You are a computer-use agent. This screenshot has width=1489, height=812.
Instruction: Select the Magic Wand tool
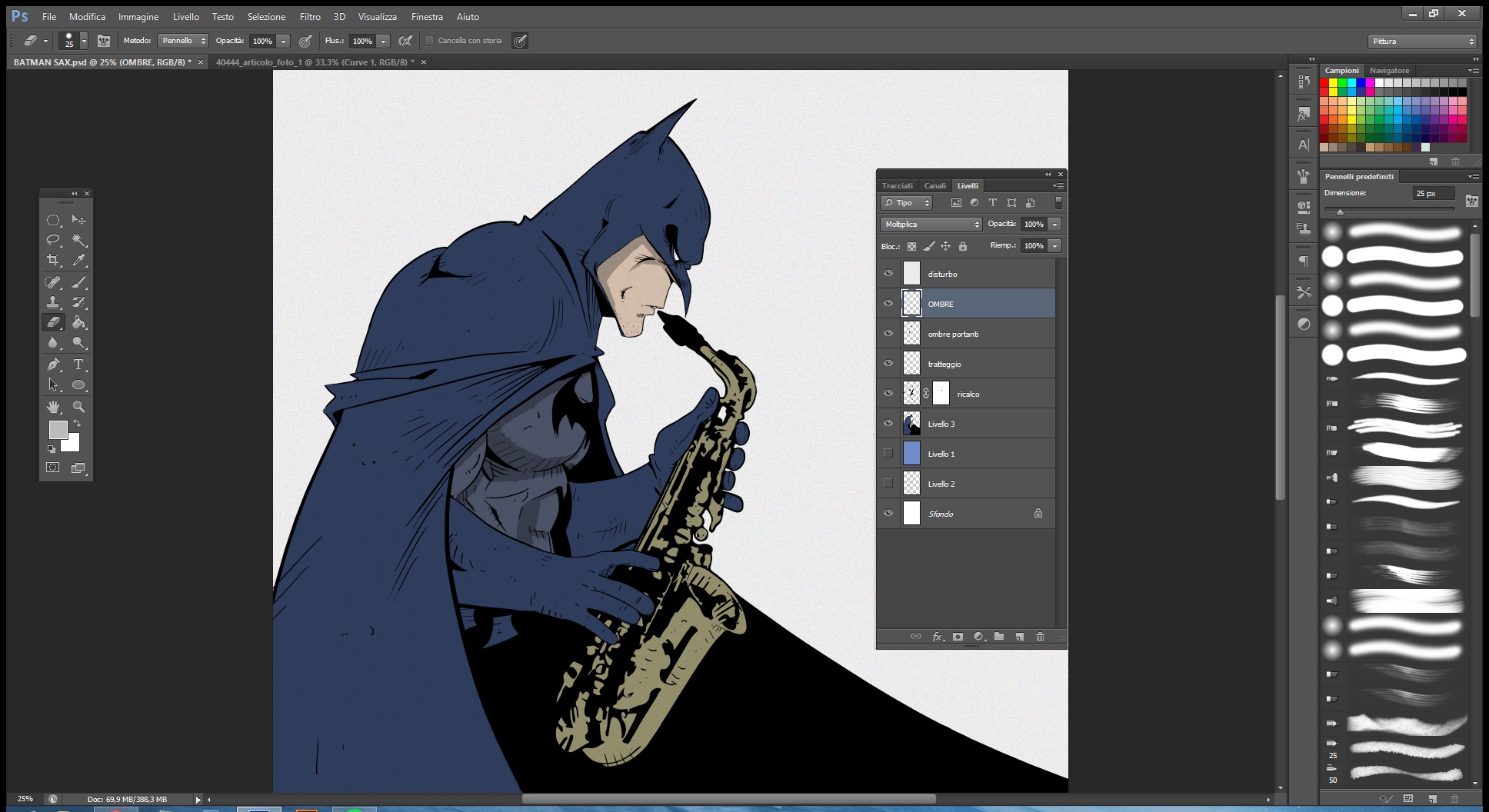pos(78,240)
